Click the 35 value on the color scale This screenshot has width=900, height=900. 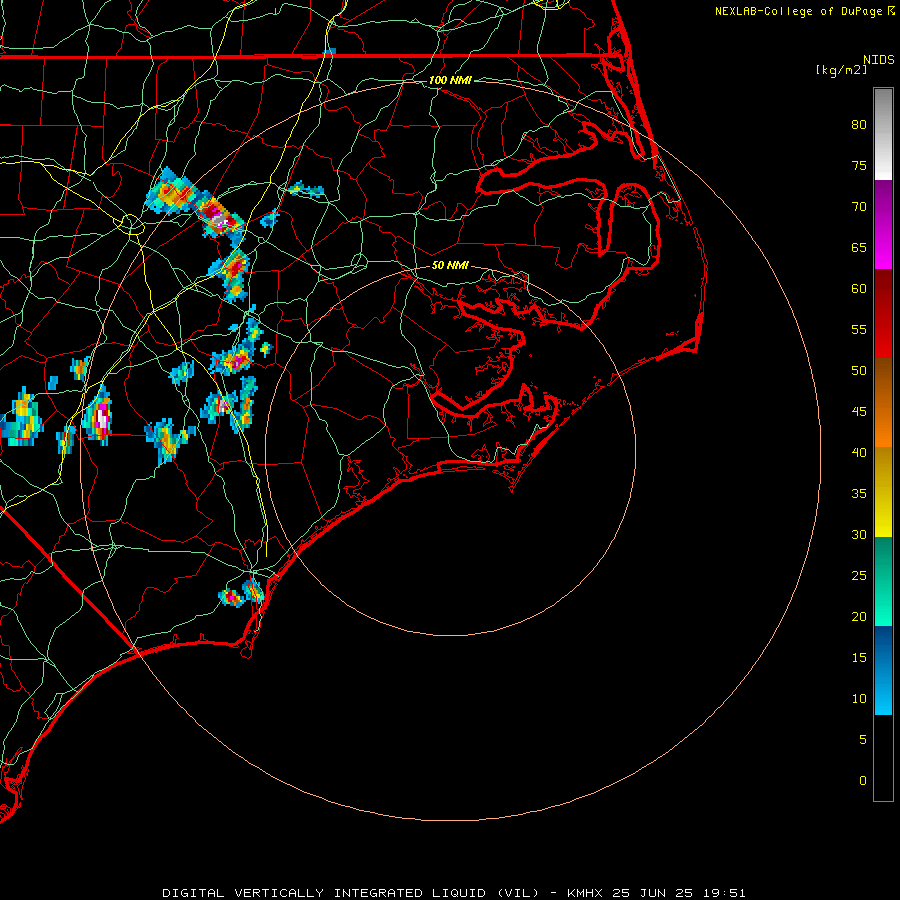pos(859,494)
